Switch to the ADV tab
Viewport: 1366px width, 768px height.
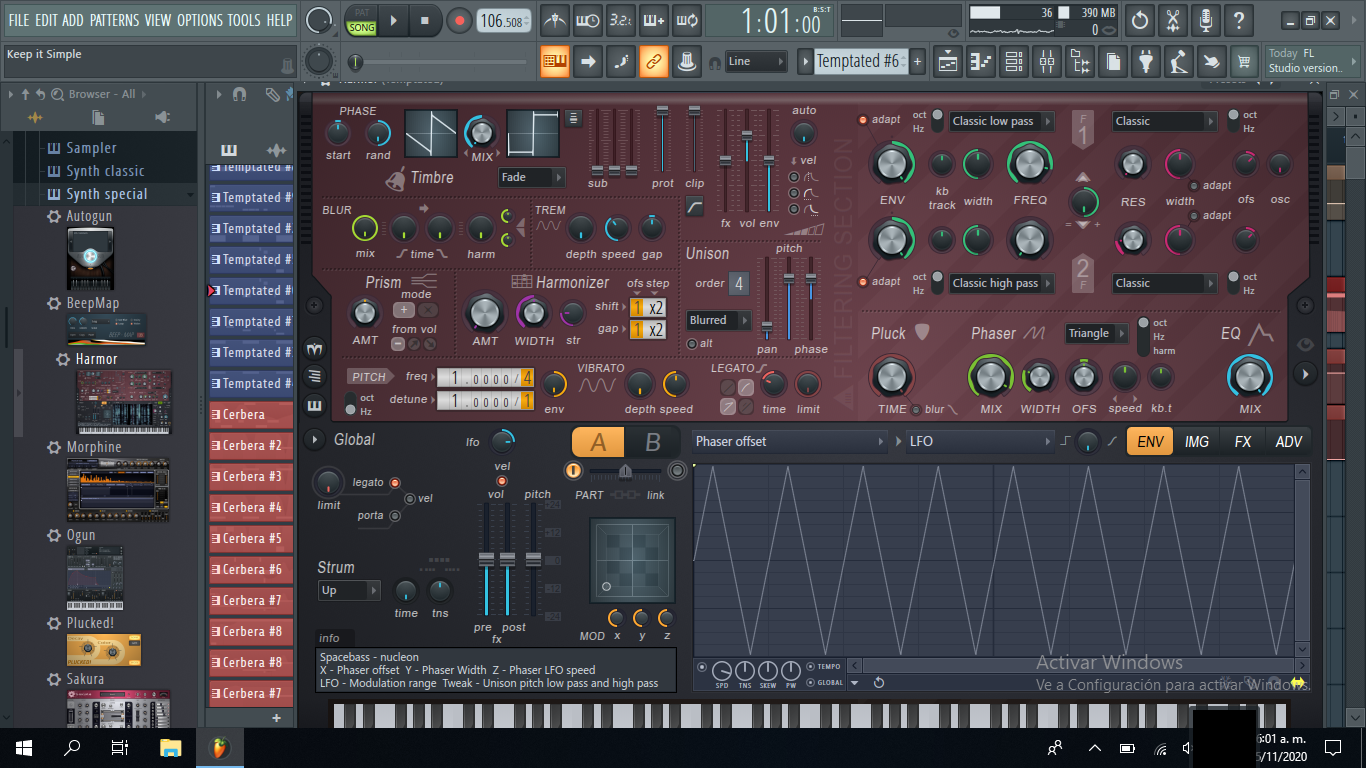point(1289,441)
